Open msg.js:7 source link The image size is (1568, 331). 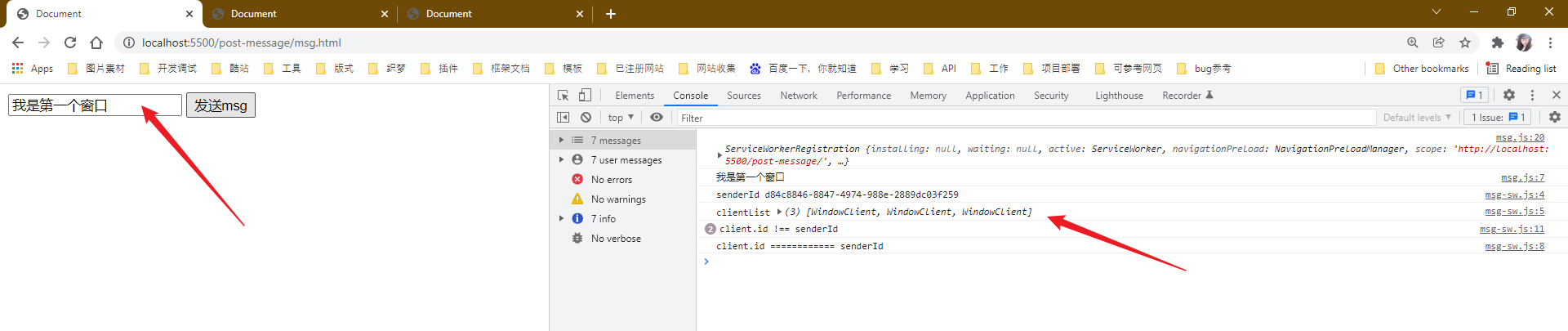[1522, 177]
